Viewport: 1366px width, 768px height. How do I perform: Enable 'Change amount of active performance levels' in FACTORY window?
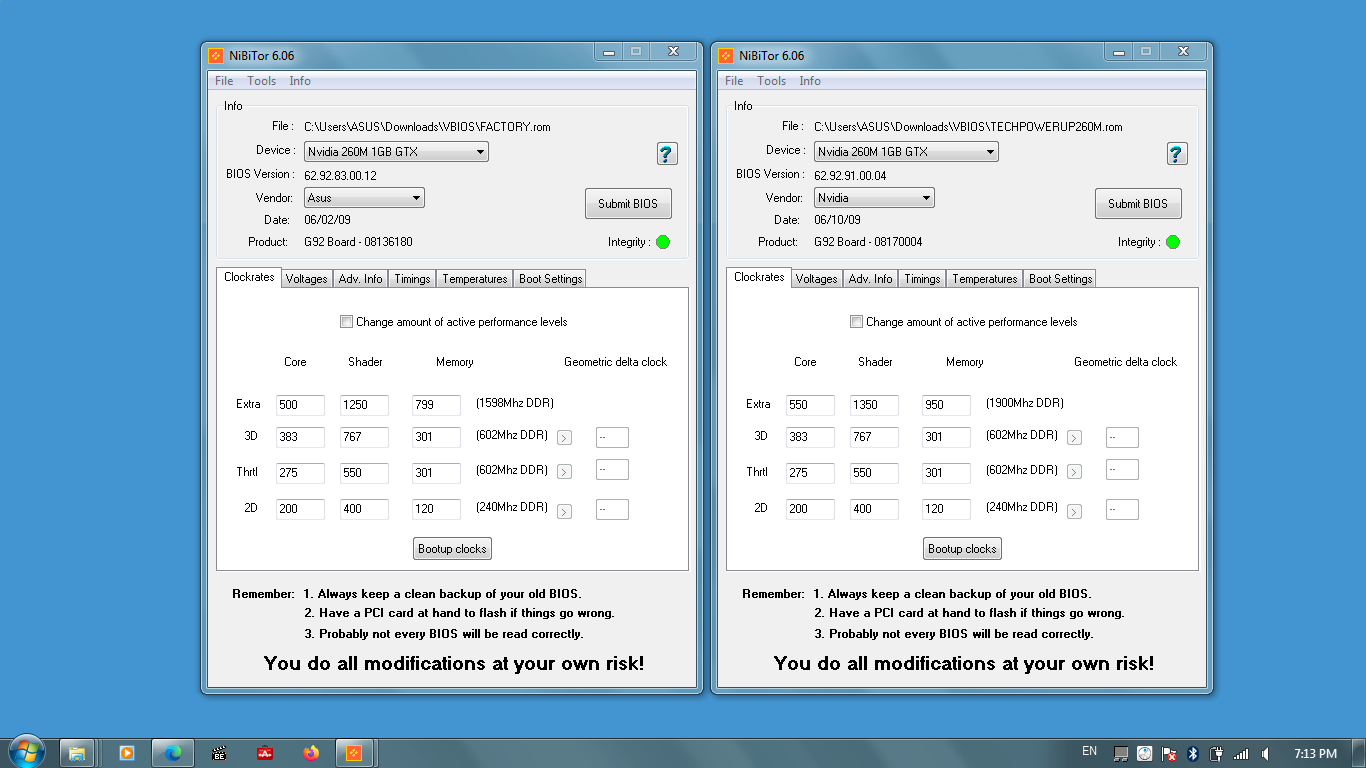pyautogui.click(x=346, y=322)
